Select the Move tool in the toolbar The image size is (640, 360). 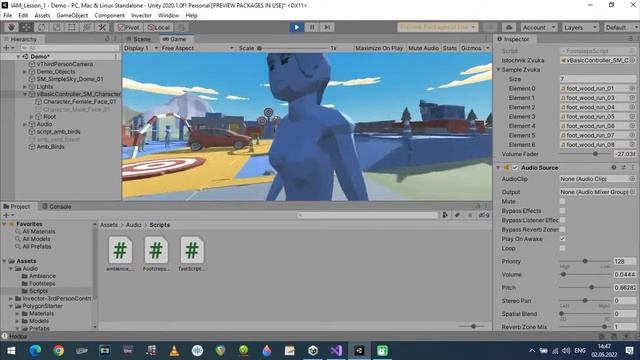click(26, 27)
